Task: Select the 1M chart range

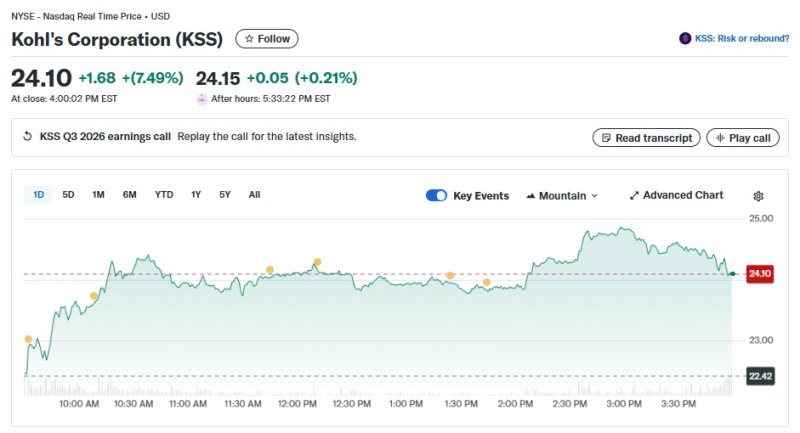Action: 98,195
